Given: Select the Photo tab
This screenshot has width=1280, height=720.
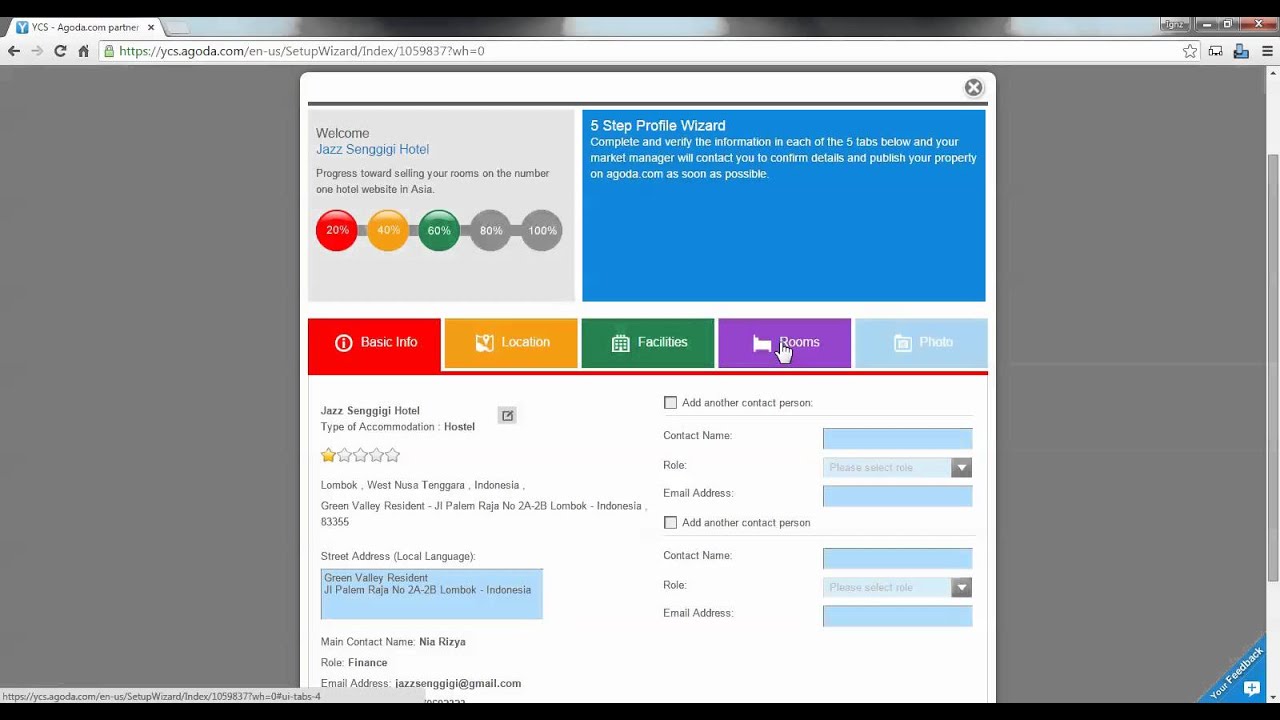Looking at the screenshot, I should click(921, 343).
